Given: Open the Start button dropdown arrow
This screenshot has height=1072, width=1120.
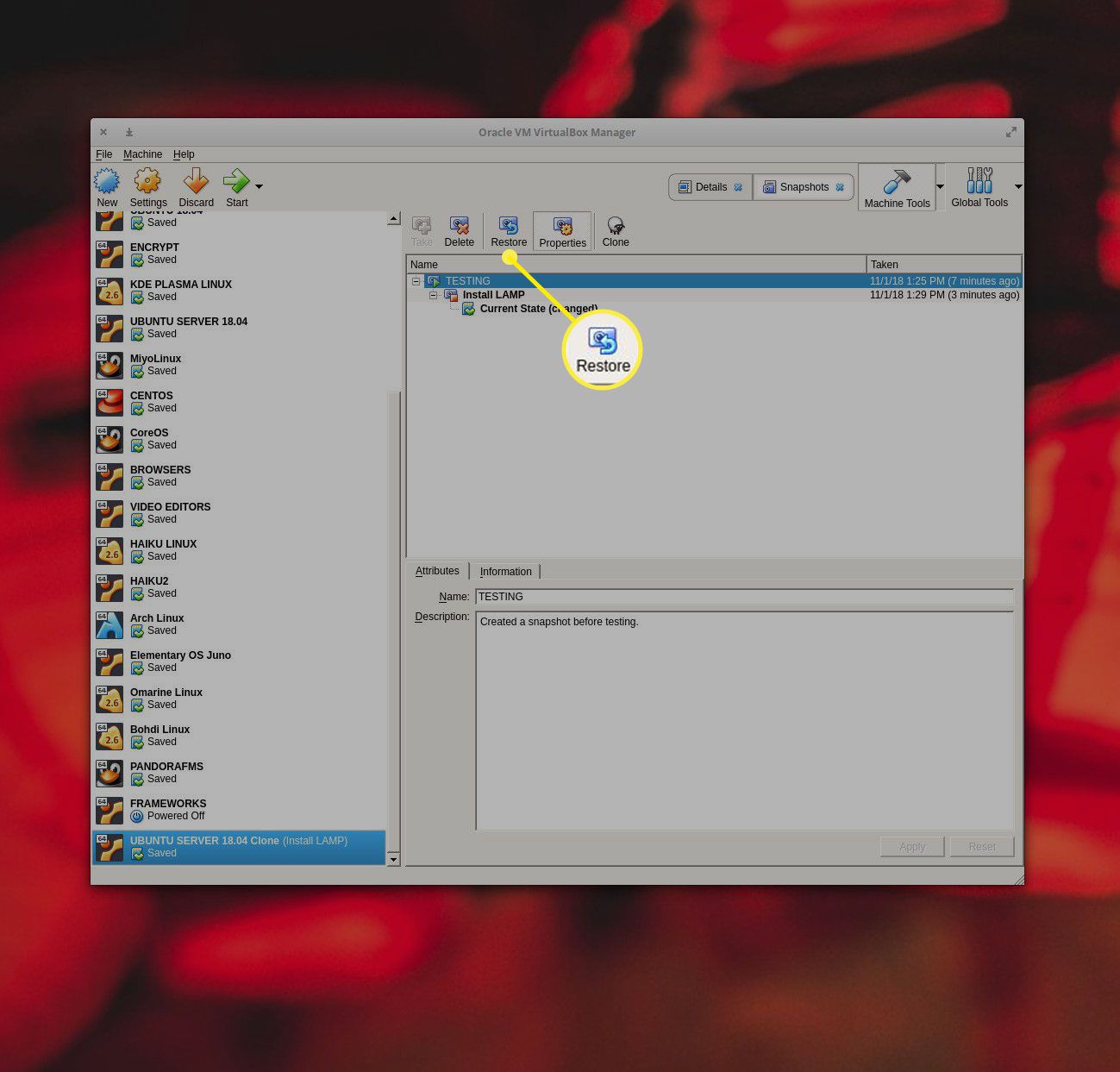Looking at the screenshot, I should [259, 186].
